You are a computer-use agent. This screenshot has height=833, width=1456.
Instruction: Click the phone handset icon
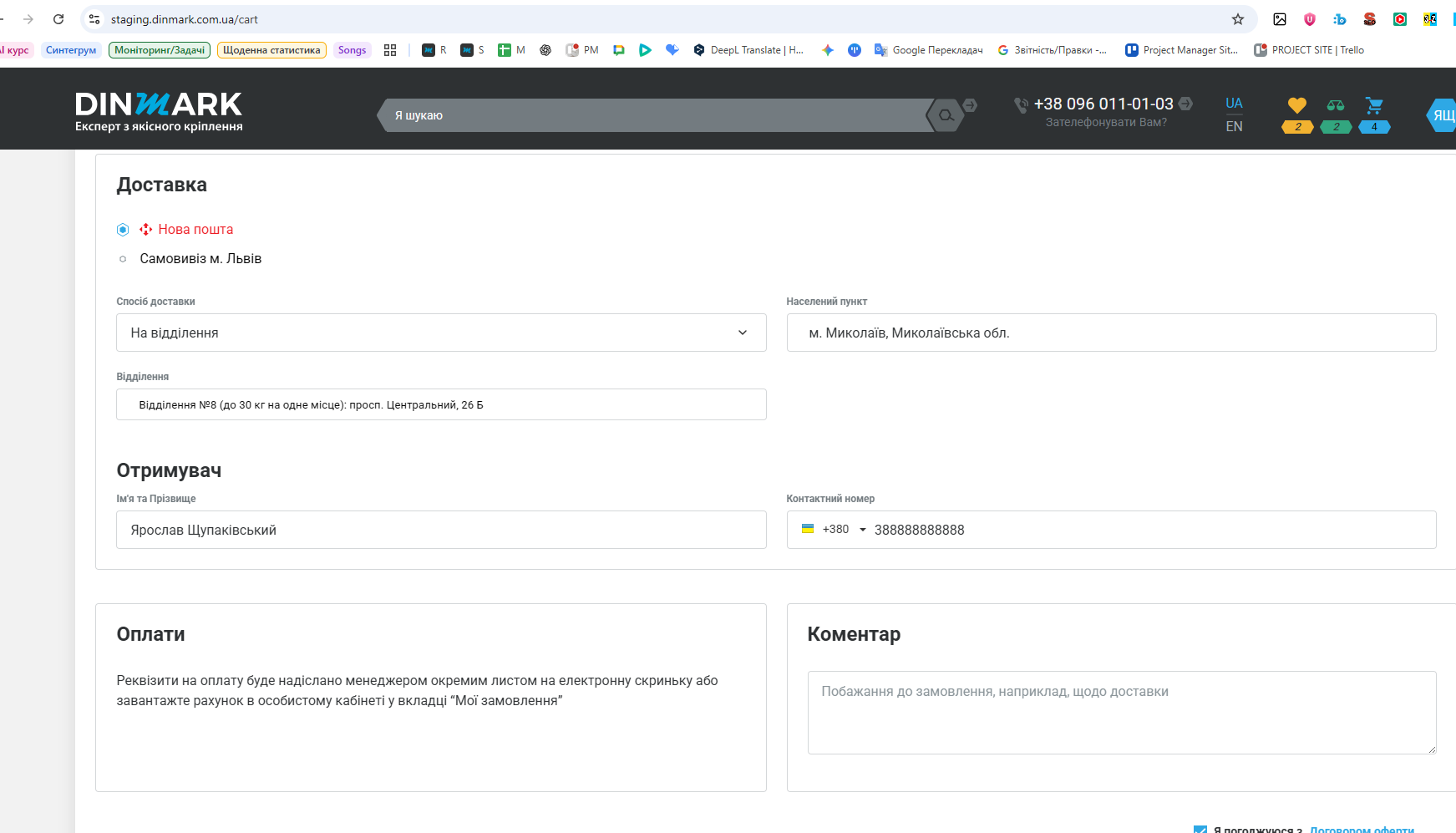tap(1021, 104)
